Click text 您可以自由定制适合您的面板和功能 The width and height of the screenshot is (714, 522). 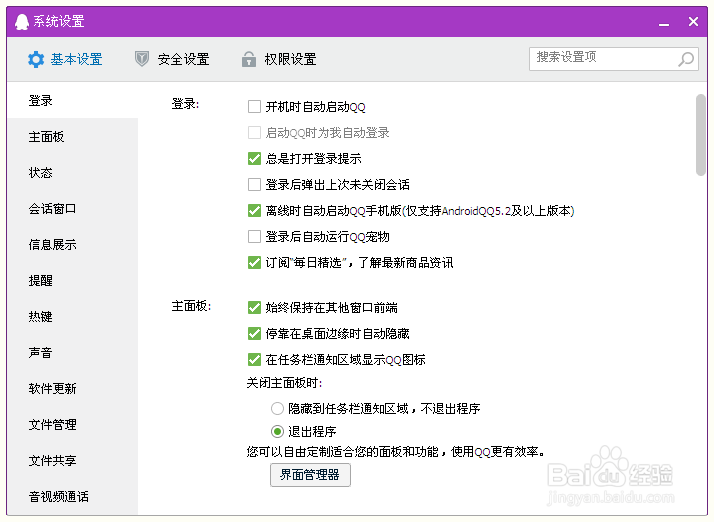pyautogui.click(x=342, y=452)
